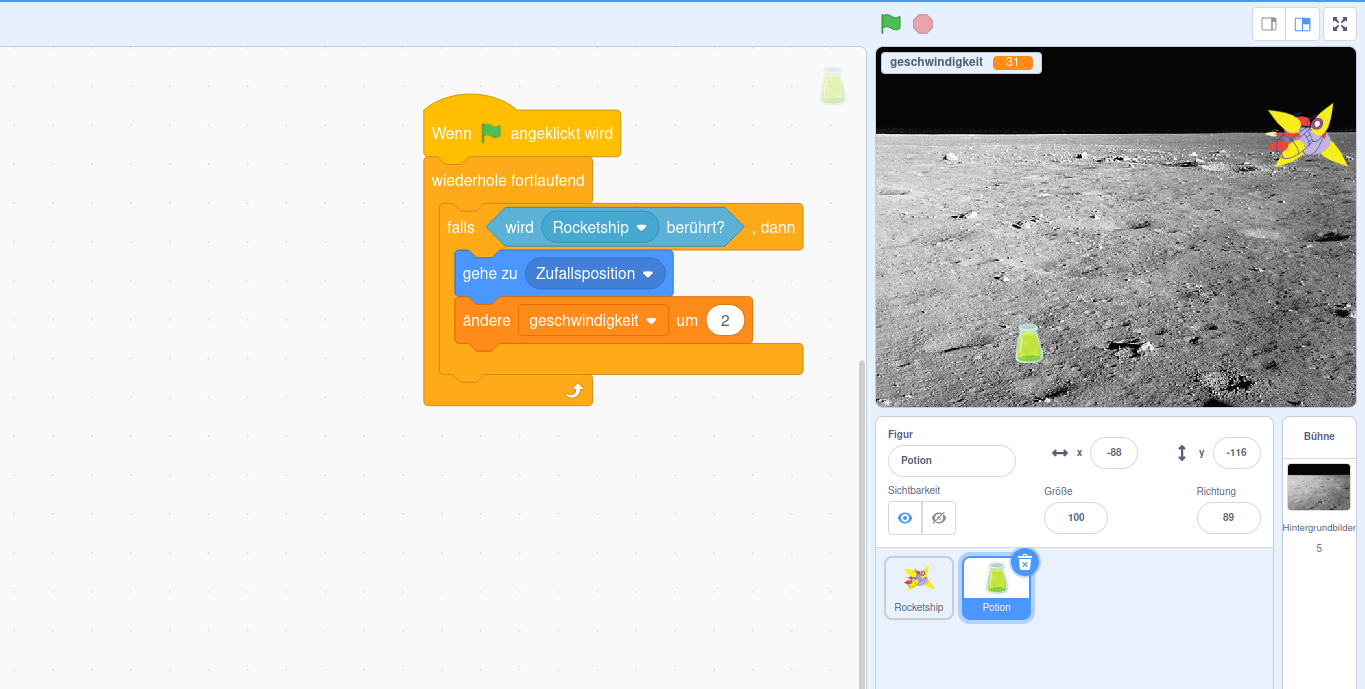Enter full screen stage mode
The height and width of the screenshot is (689, 1365).
(1340, 24)
